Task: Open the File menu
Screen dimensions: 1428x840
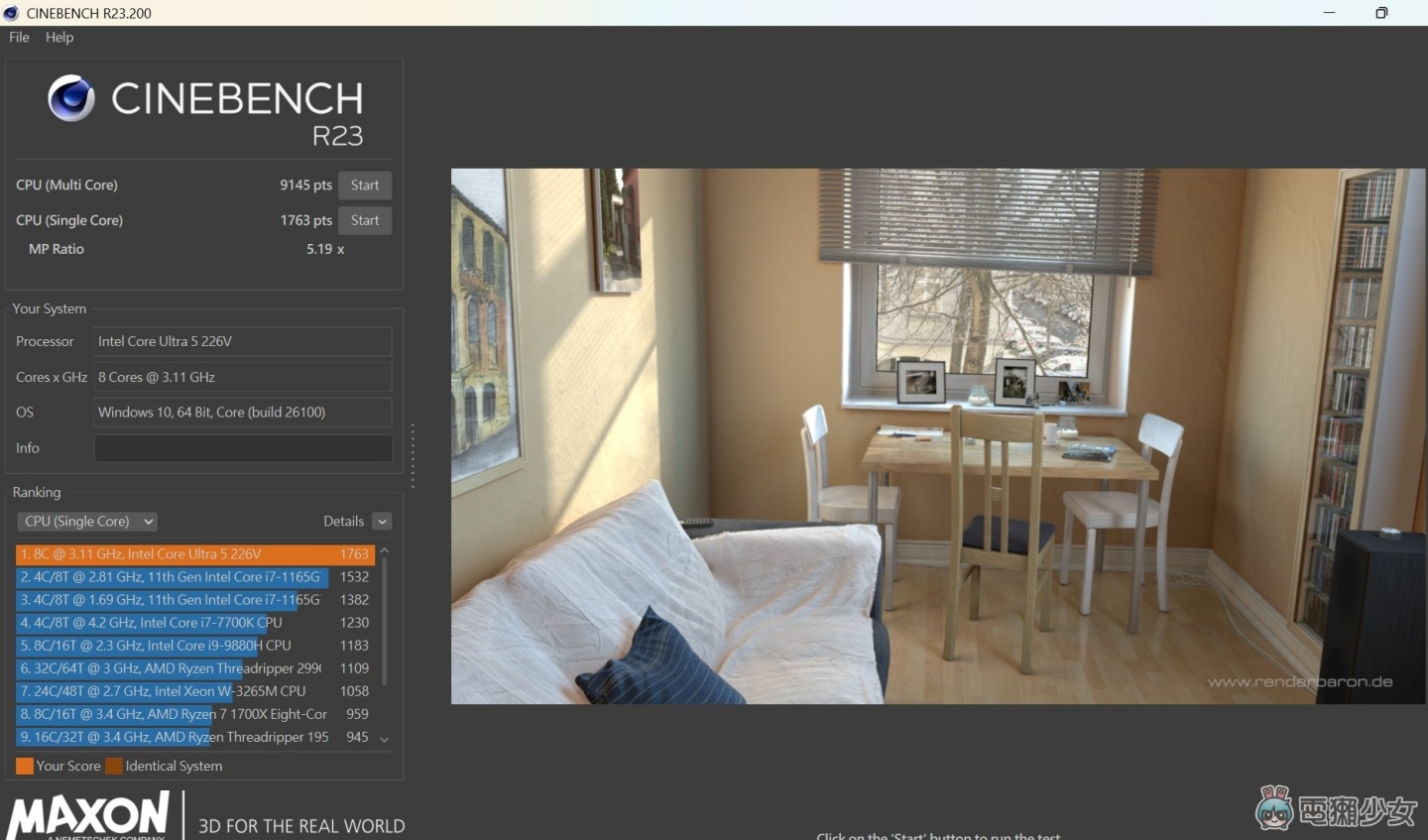Action: pyautogui.click(x=19, y=37)
